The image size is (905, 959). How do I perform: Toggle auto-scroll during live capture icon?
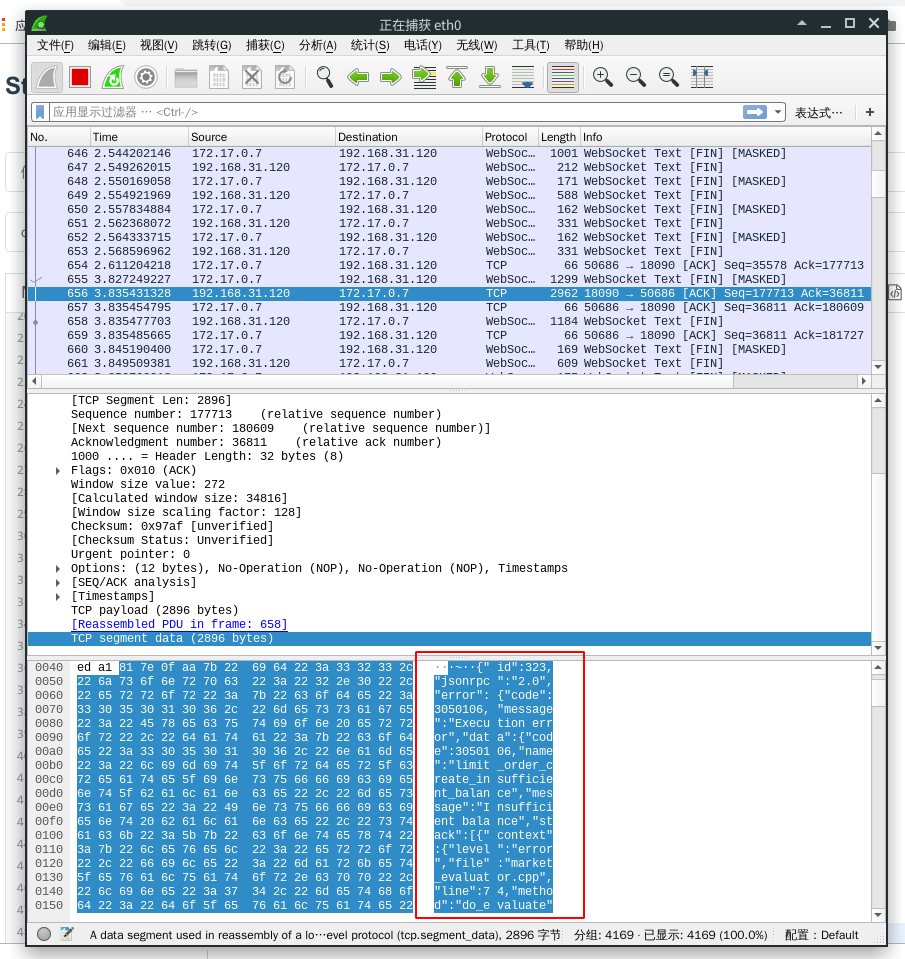tap(523, 78)
